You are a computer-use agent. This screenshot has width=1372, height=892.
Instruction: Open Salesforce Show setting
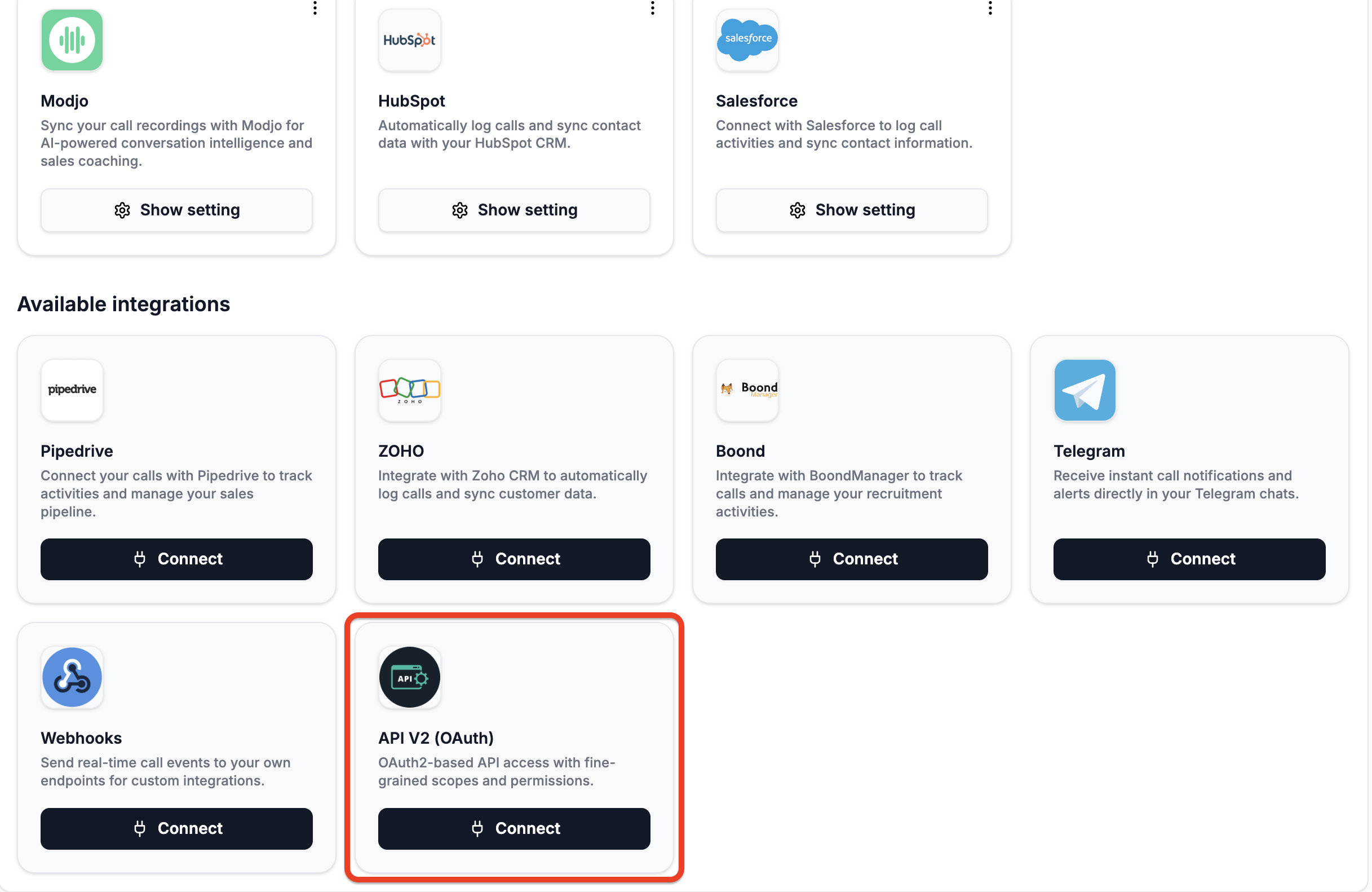852,210
